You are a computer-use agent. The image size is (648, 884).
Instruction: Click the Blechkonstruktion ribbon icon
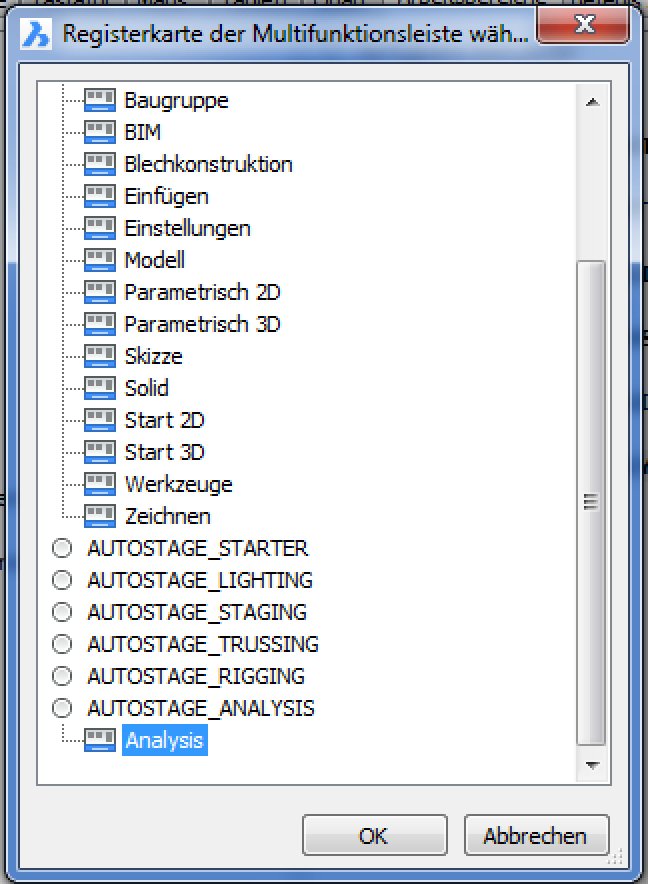pos(98,164)
